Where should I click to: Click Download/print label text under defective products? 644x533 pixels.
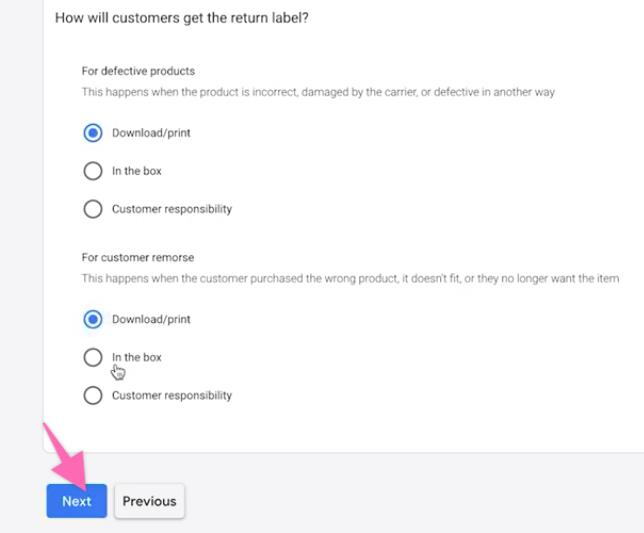tap(151, 133)
